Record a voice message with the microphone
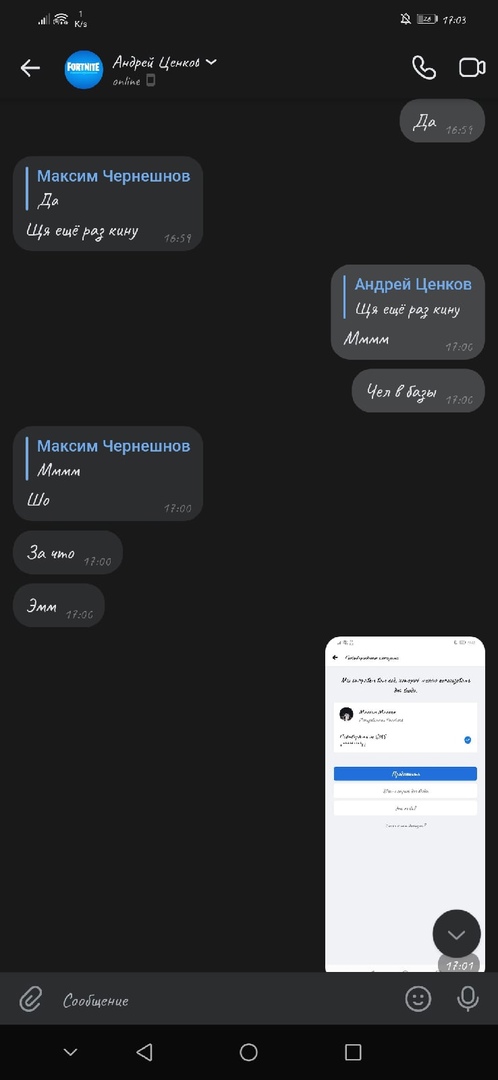Viewport: 498px width, 1080px height. coord(468,998)
